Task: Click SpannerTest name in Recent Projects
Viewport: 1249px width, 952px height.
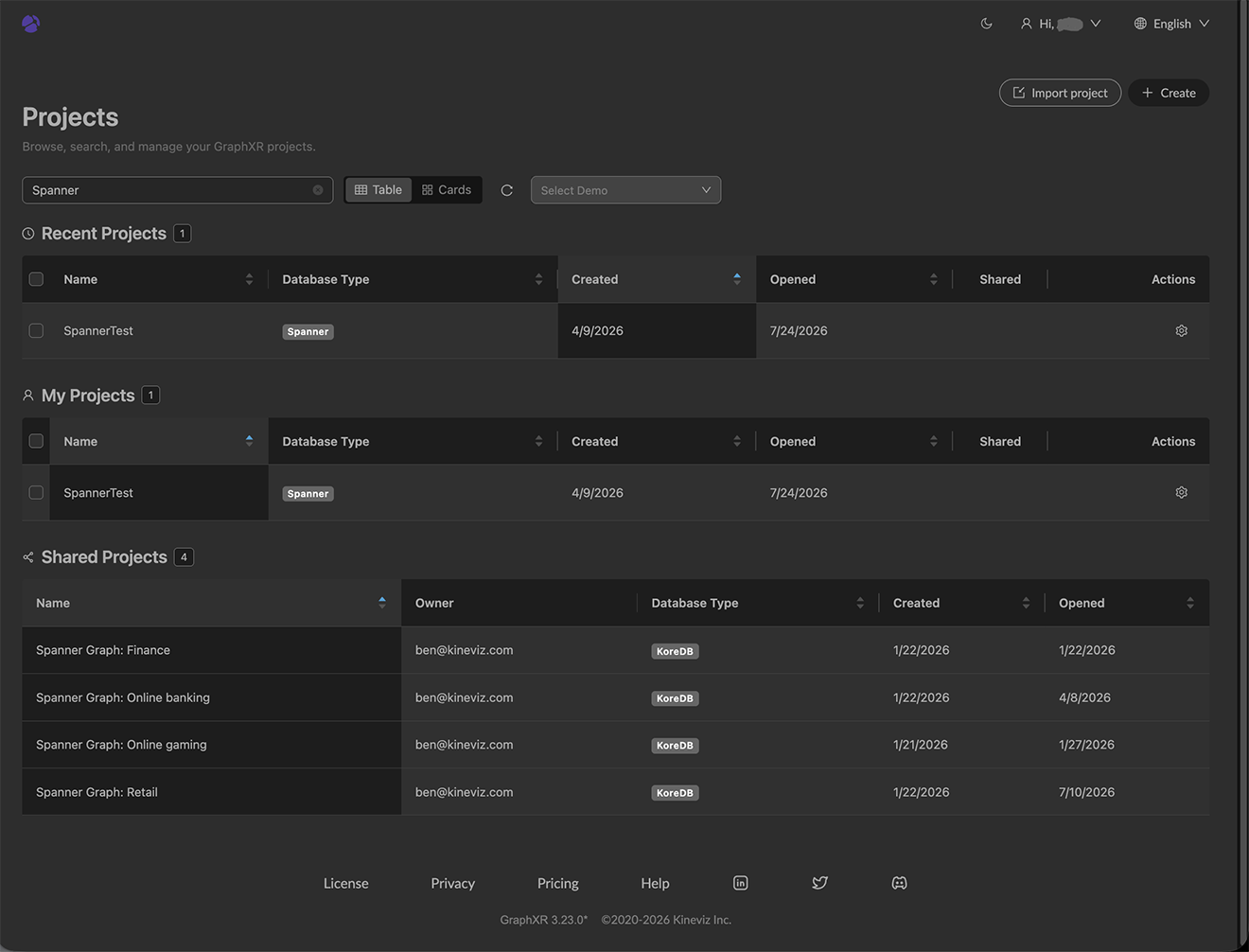Action: 98,331
